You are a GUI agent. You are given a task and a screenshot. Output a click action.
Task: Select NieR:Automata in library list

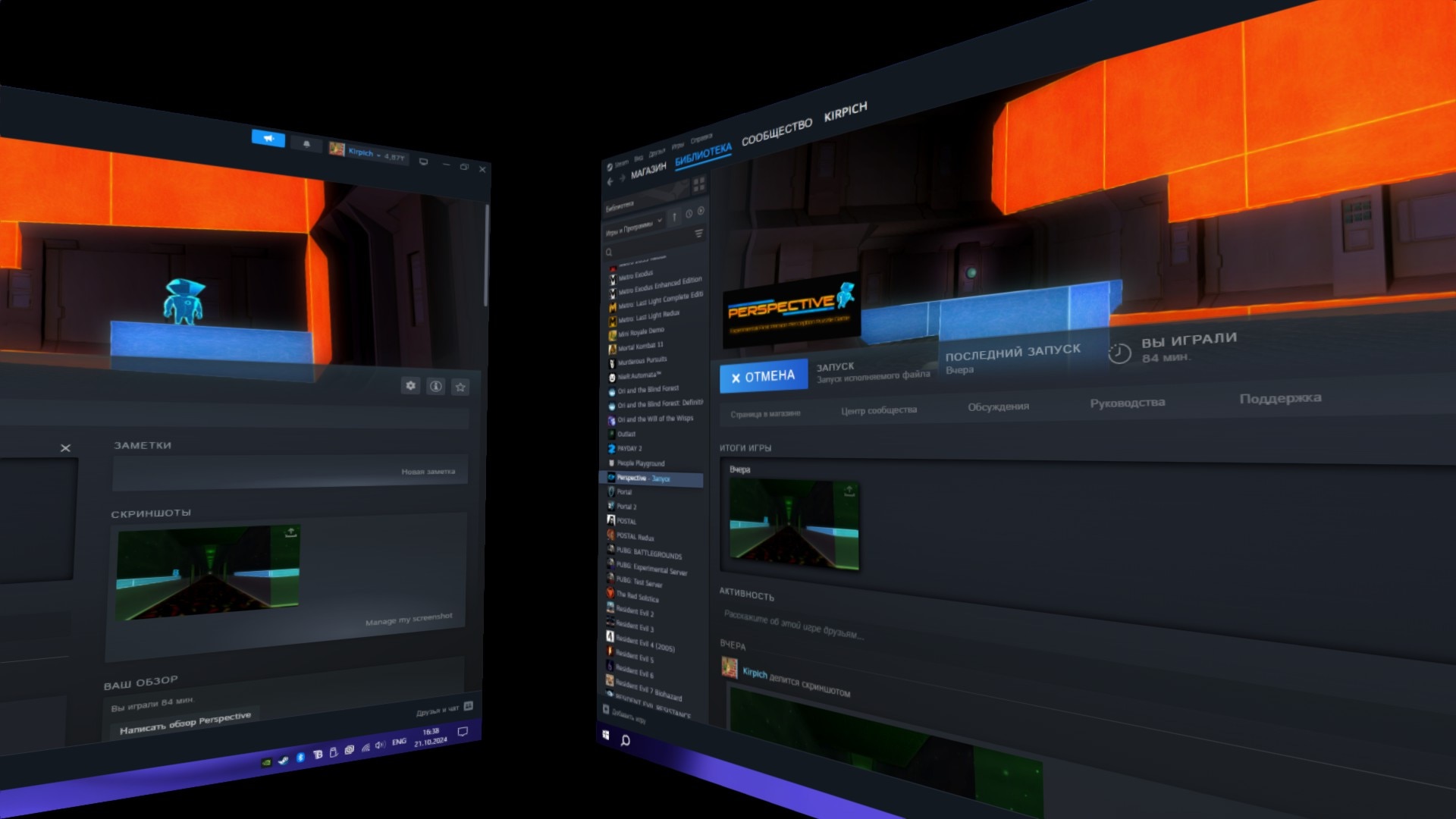pos(635,376)
